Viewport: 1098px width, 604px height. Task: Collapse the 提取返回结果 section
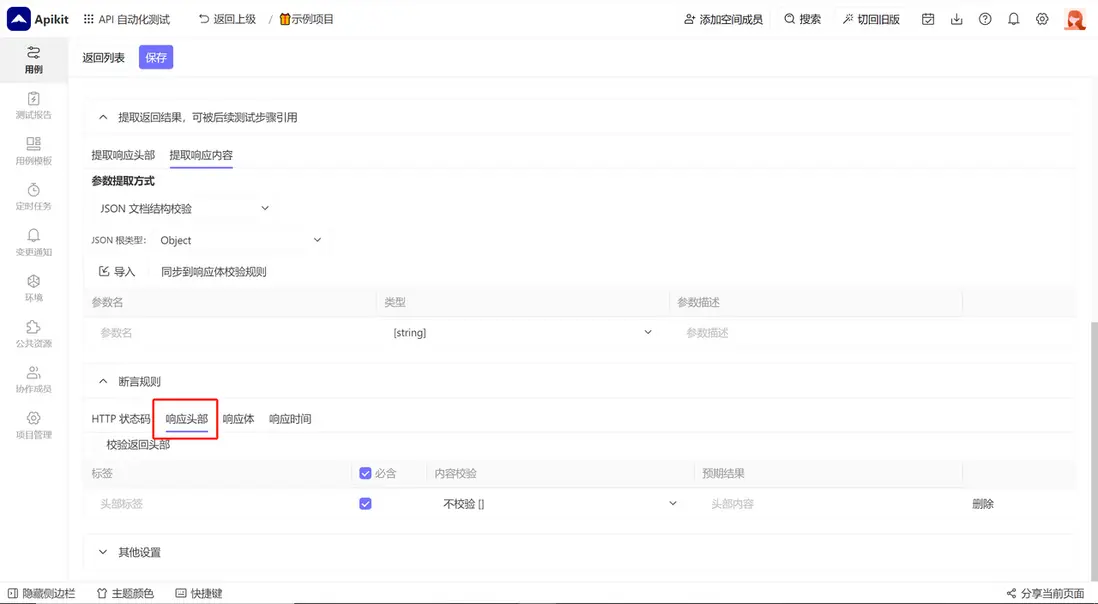pyautogui.click(x=103, y=117)
